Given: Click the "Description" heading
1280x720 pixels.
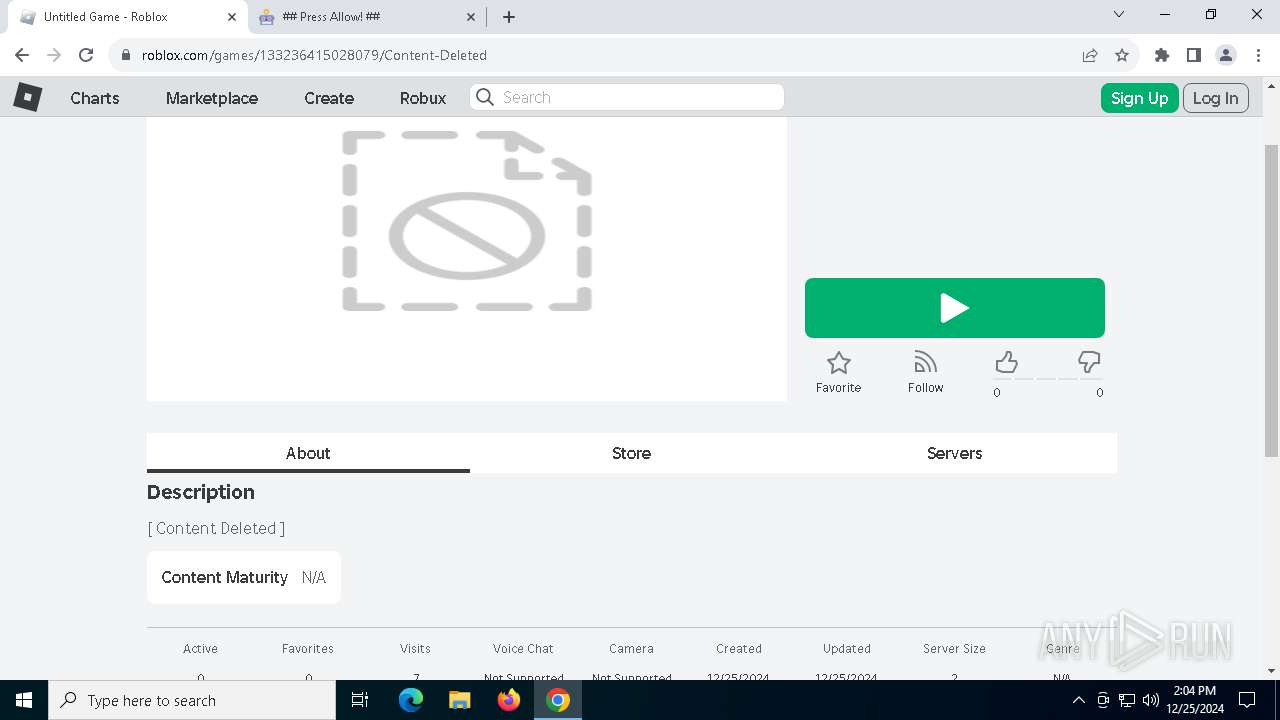Looking at the screenshot, I should coord(201,492).
